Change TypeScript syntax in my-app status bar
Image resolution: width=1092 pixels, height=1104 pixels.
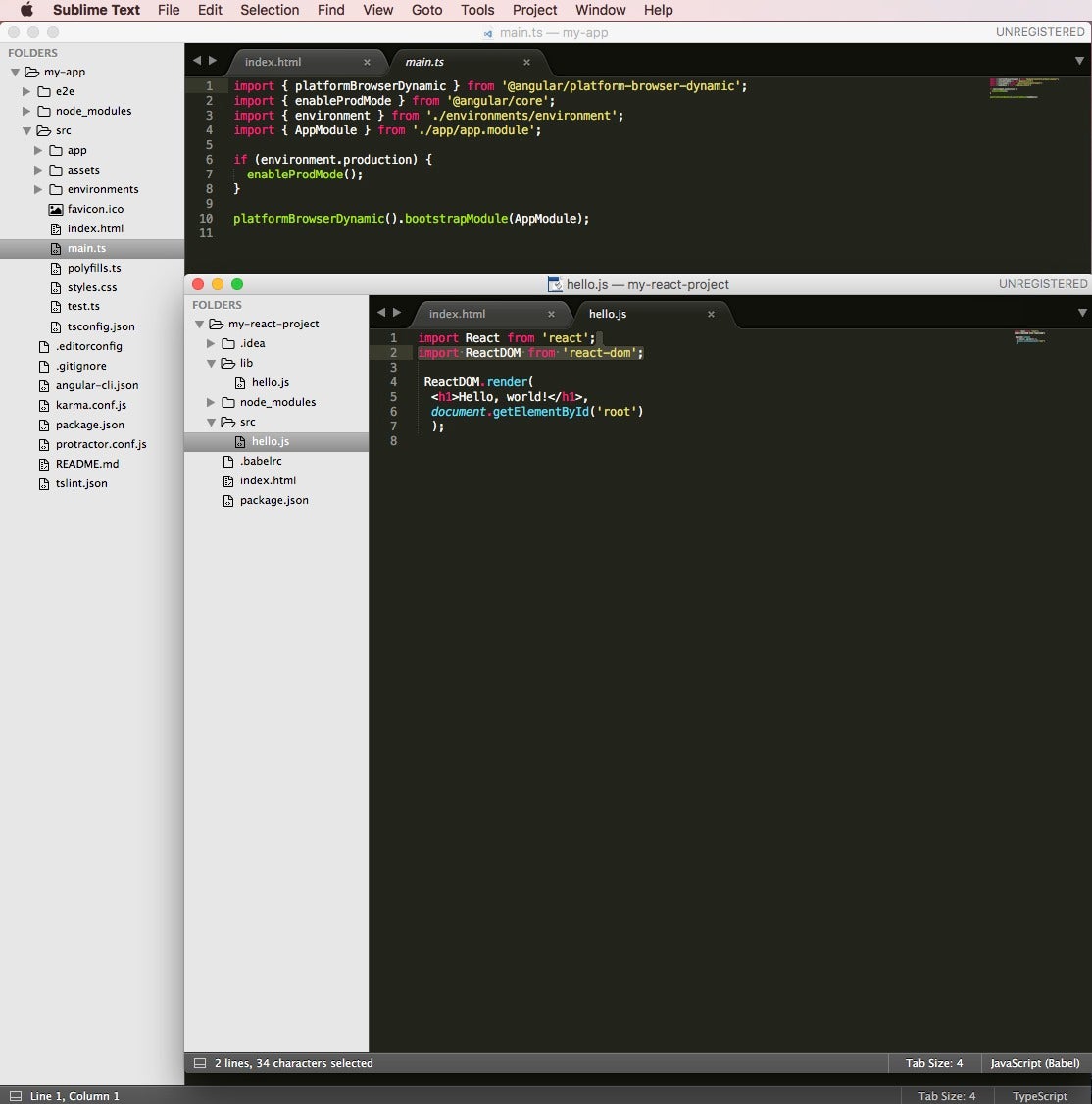1040,1096
